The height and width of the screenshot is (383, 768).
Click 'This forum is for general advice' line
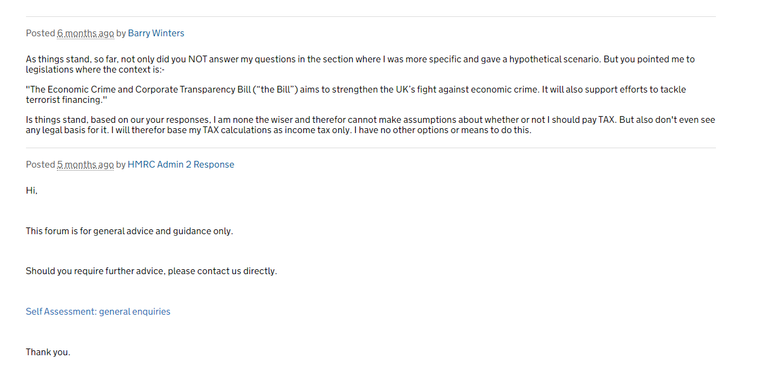[x=129, y=231]
